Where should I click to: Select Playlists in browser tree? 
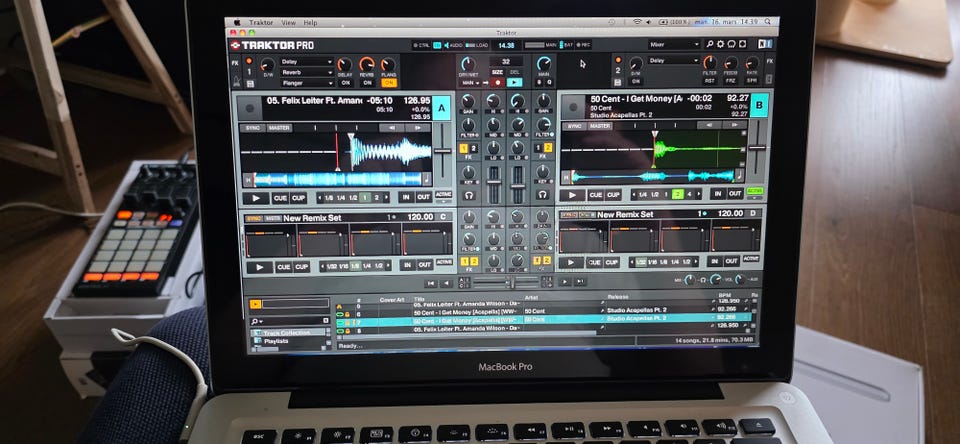click(x=277, y=341)
